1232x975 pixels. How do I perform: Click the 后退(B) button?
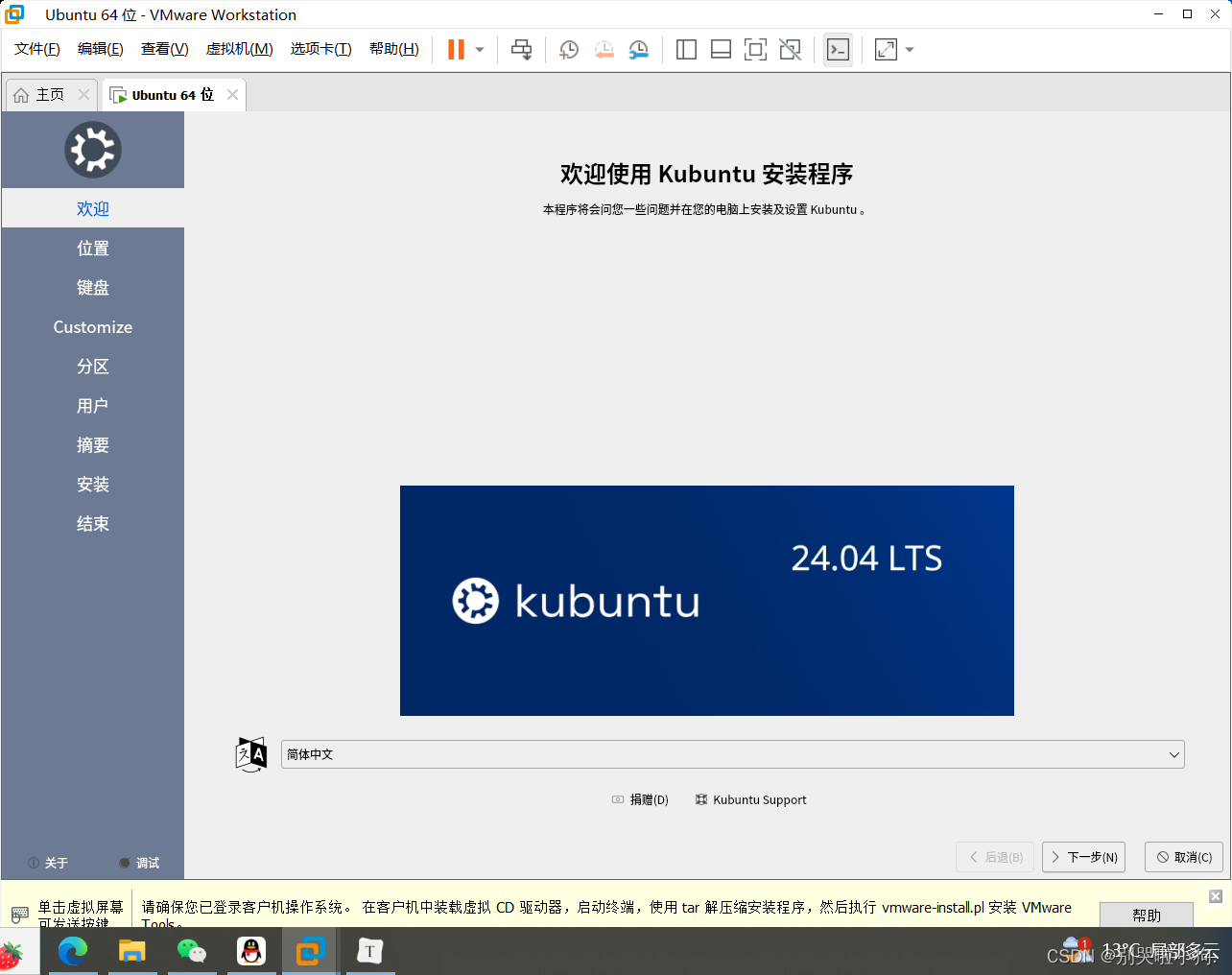click(995, 857)
